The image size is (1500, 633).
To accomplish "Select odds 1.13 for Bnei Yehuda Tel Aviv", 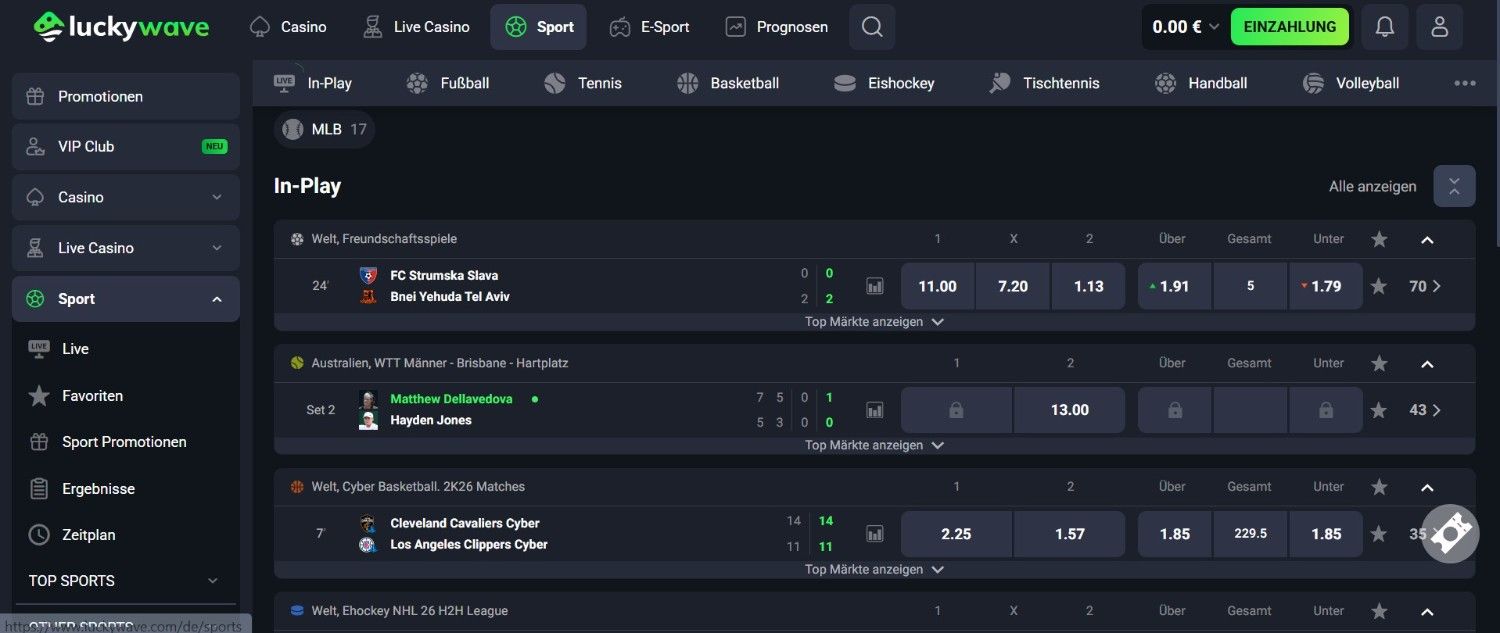I will tap(1089, 286).
